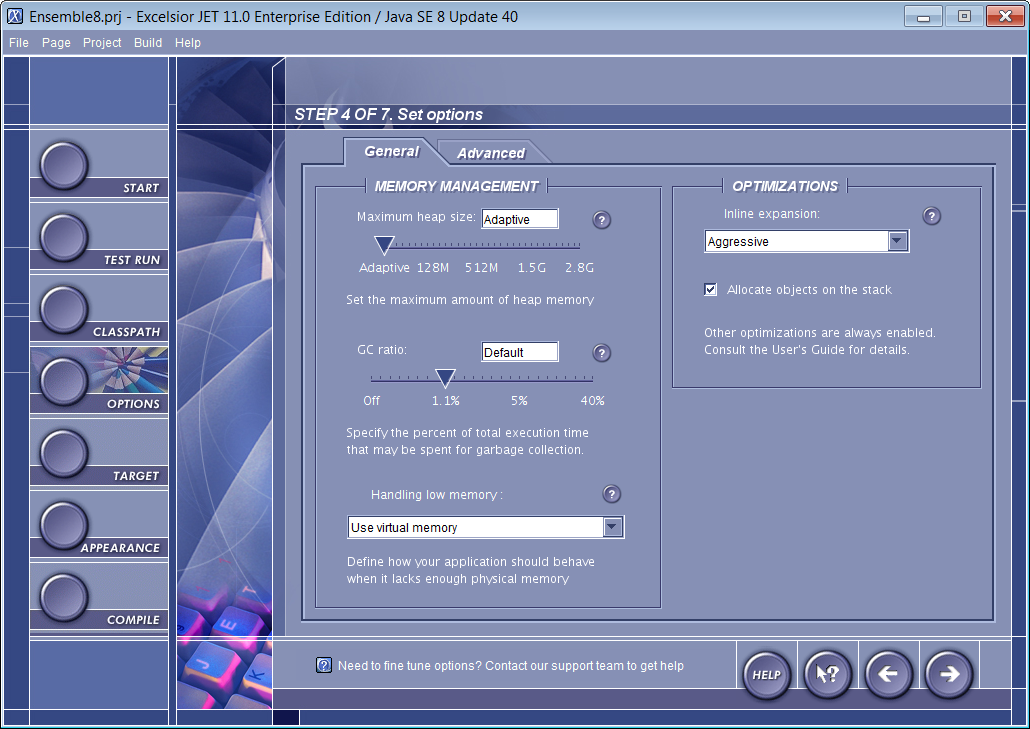1030x729 pixels.
Task: Click the previous page arrow button
Action: pyautogui.click(x=888, y=675)
